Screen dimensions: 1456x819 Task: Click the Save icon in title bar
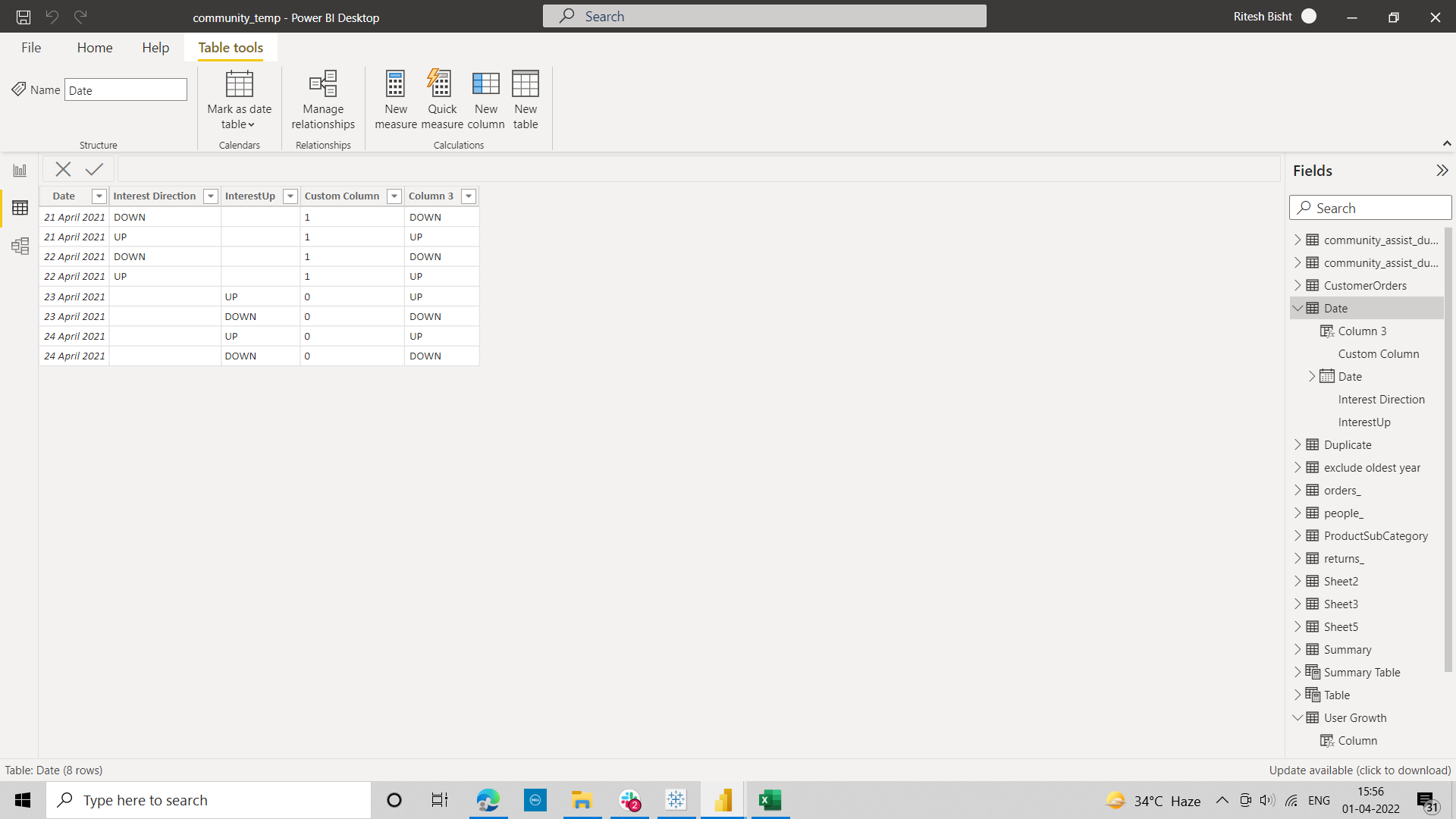24,16
